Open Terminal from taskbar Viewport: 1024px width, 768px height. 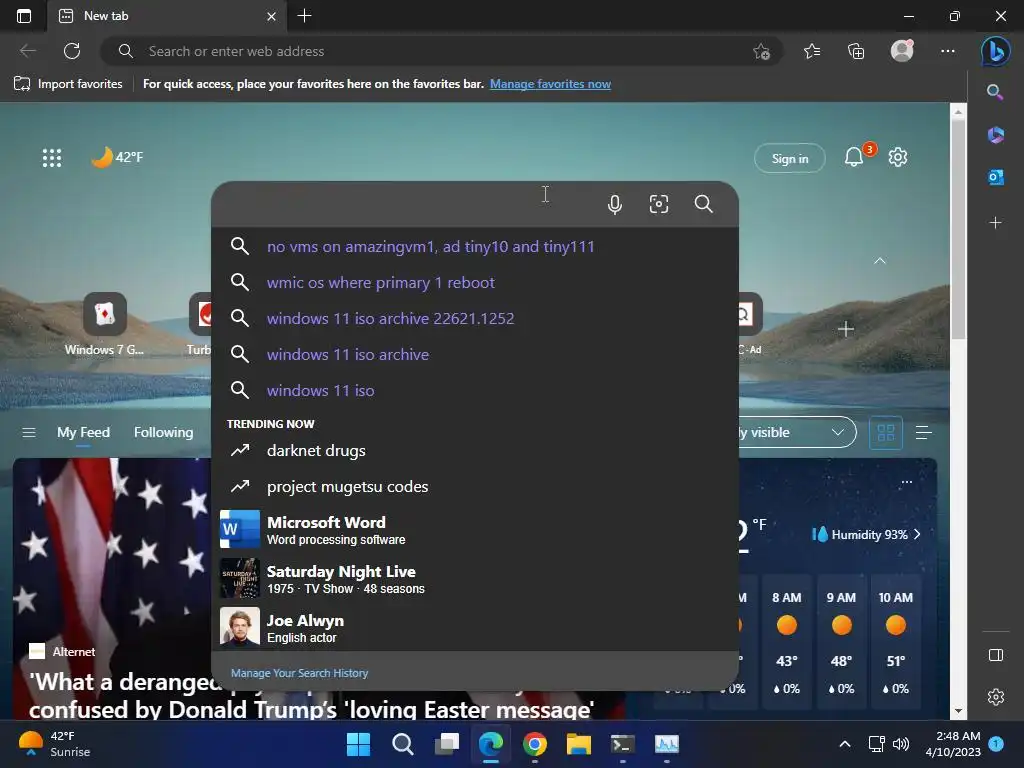pyautogui.click(x=622, y=744)
